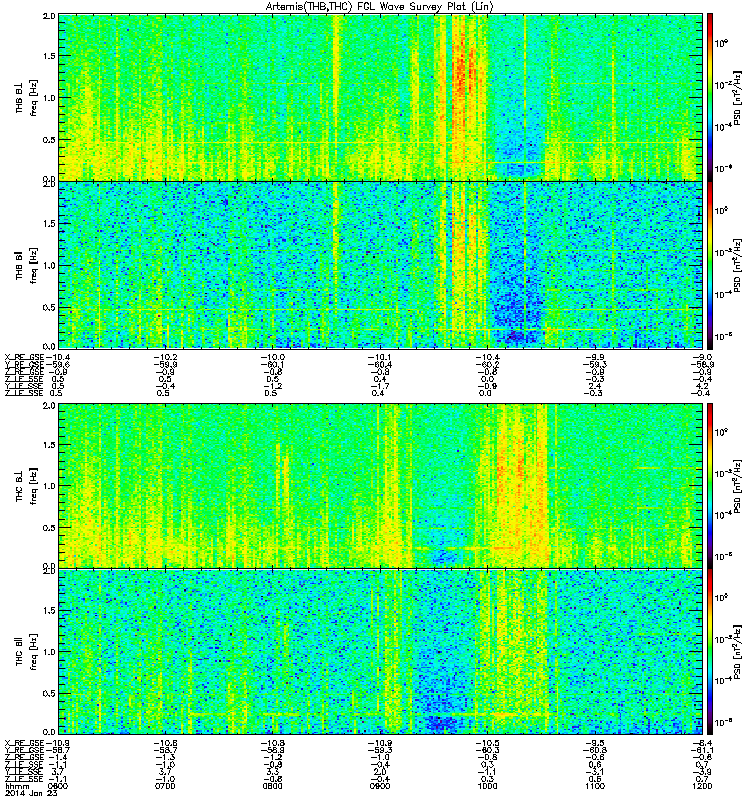Click the THC ephemeris X_RE_GSE value '-8.4'
Image resolution: width=750 pixels, height=800 pixels.
coord(702,743)
